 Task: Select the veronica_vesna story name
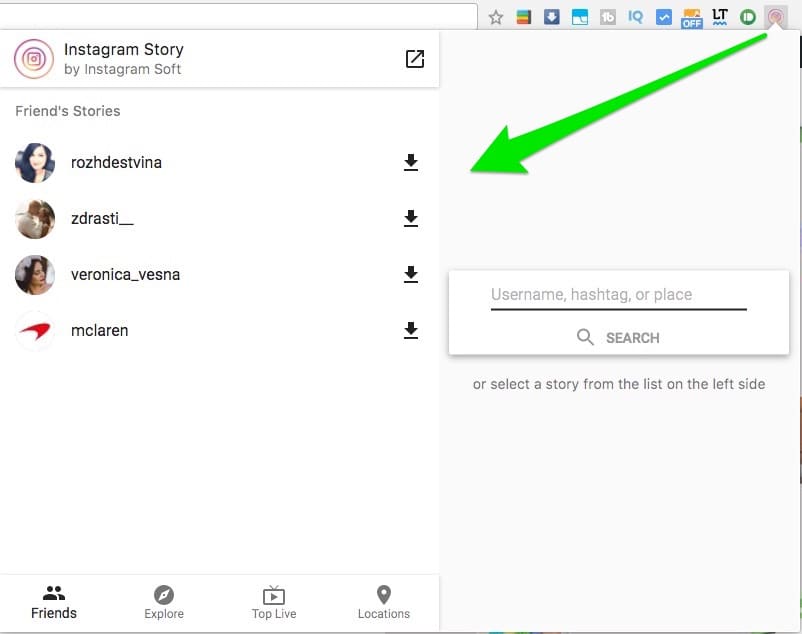pos(125,275)
